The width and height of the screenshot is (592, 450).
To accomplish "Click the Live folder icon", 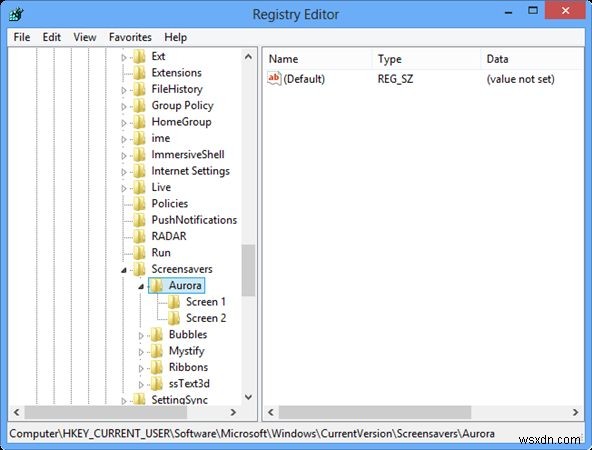I will tap(139, 187).
